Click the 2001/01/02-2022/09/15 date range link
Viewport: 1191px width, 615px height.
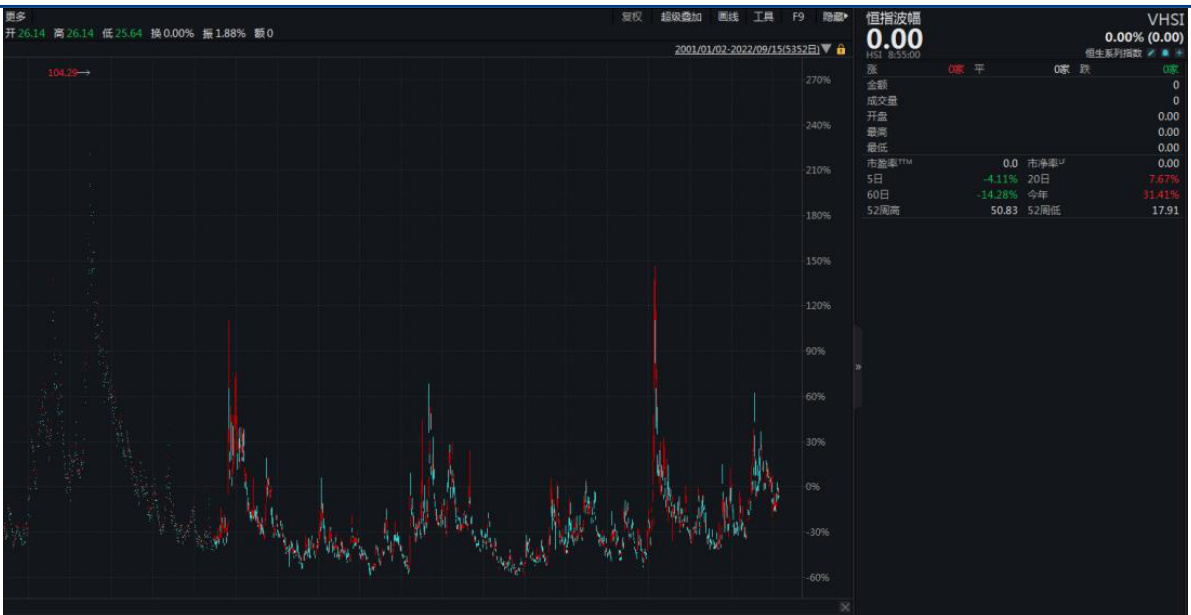click(746, 49)
